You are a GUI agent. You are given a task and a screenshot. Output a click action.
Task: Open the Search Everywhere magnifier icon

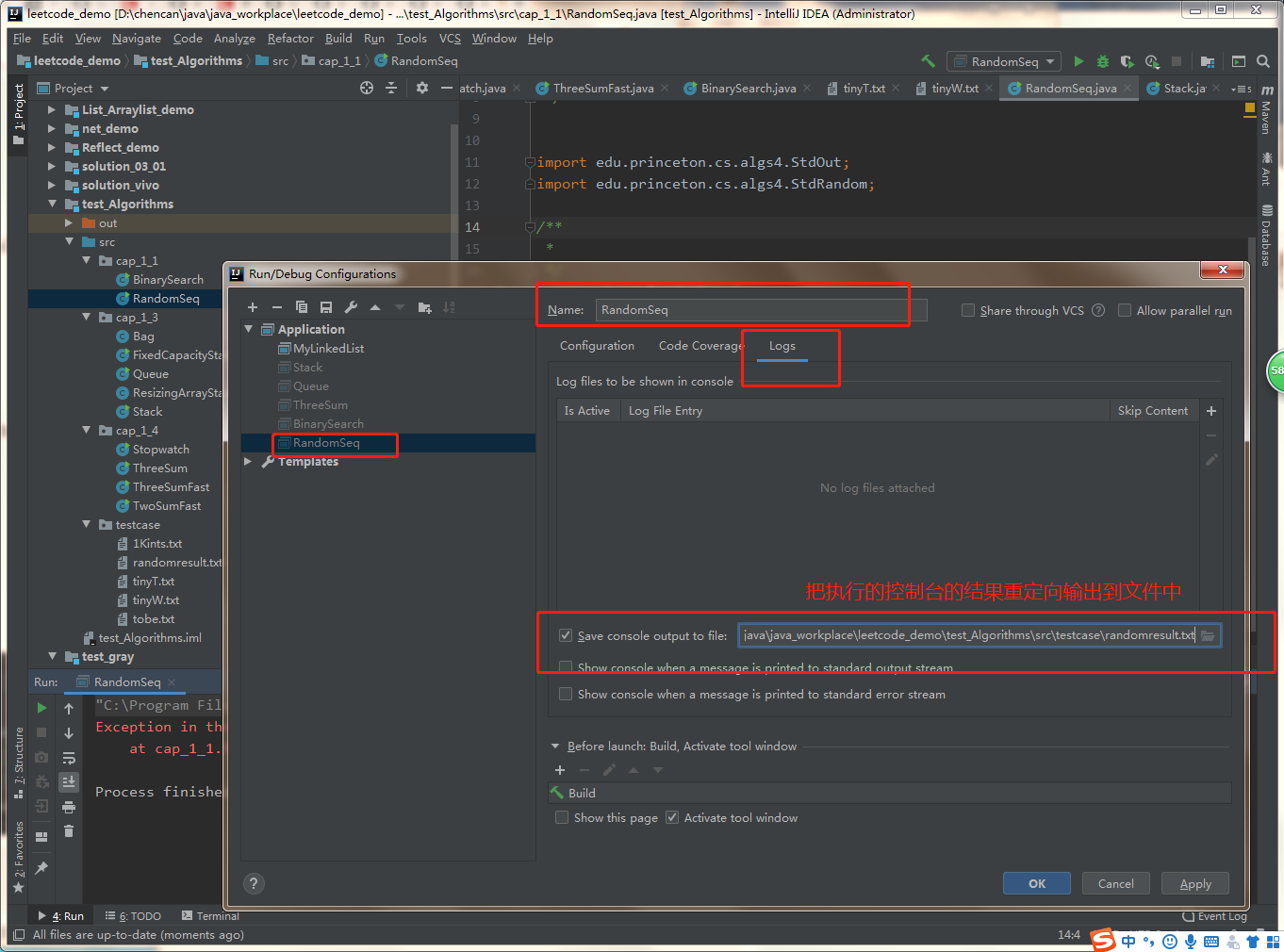pos(1263,61)
